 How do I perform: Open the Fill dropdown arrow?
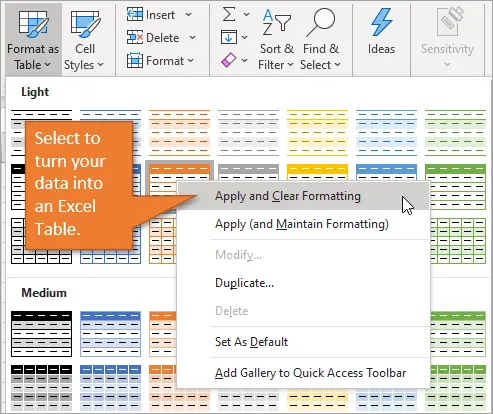pyautogui.click(x=244, y=37)
